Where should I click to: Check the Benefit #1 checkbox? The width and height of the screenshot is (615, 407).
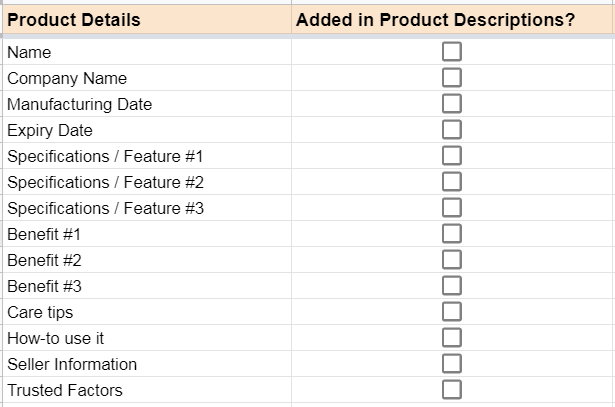point(452,234)
